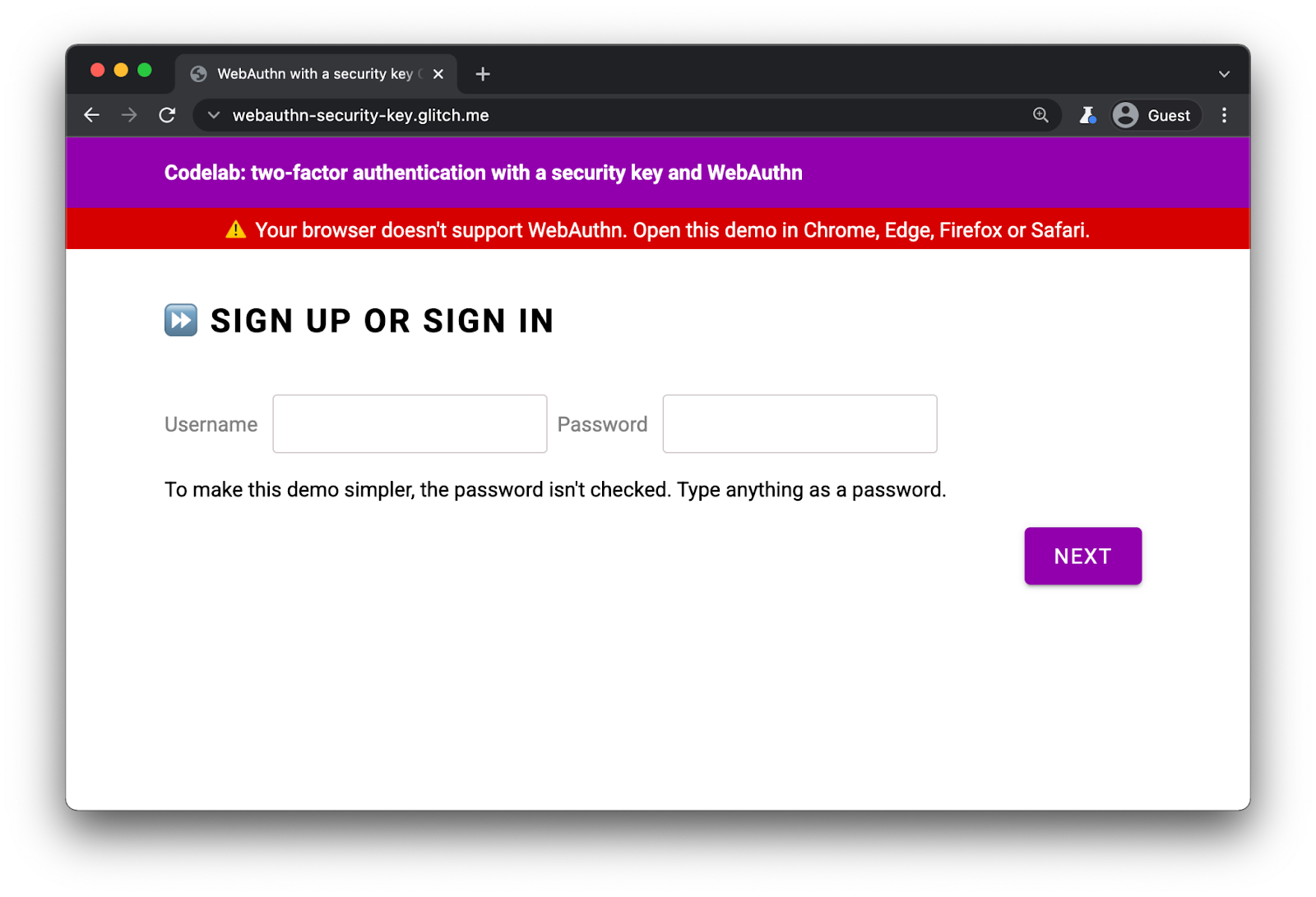The height and width of the screenshot is (897, 1316).
Task: Close the WebAuthn security key tab
Action: 438,74
